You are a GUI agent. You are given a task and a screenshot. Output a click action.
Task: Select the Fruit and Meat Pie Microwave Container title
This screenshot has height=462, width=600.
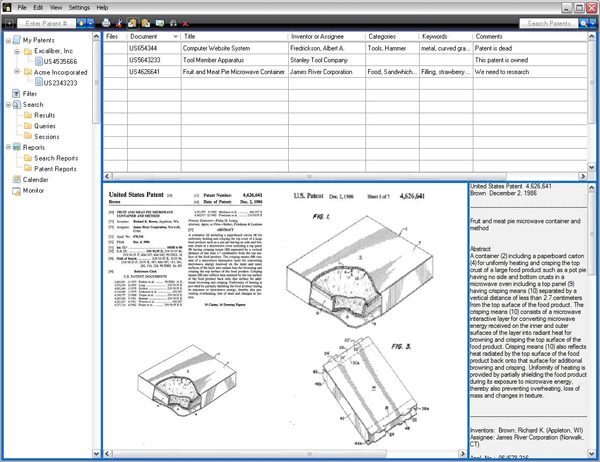point(233,72)
